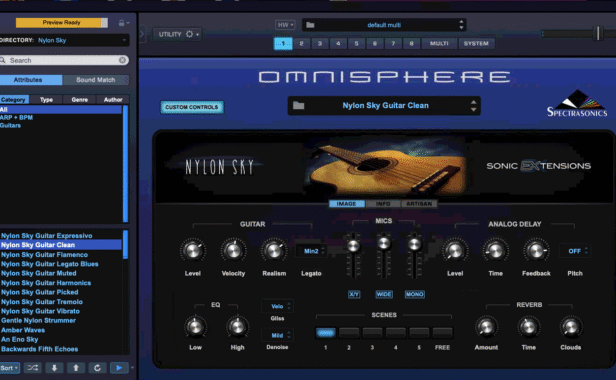Adjust the EQ Low knob
616x380 pixels.
click(x=195, y=327)
